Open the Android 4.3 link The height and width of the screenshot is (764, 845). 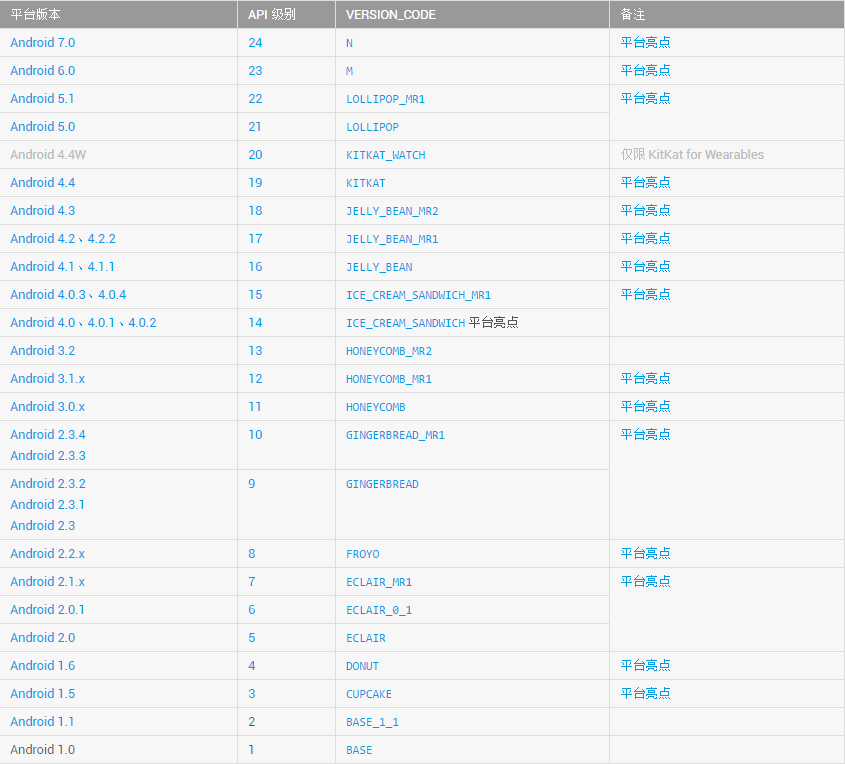pos(43,211)
